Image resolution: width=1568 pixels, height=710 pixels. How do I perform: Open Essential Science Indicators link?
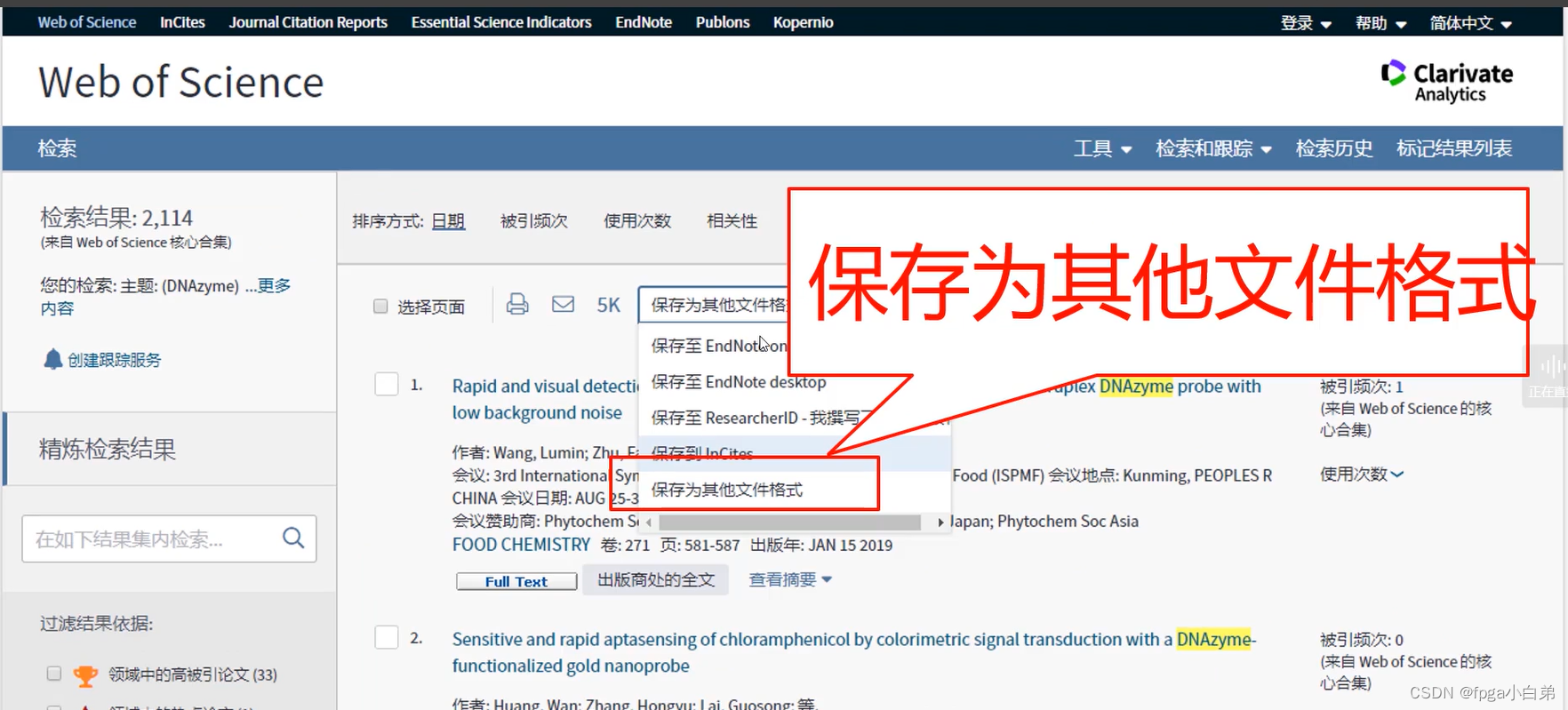501,22
